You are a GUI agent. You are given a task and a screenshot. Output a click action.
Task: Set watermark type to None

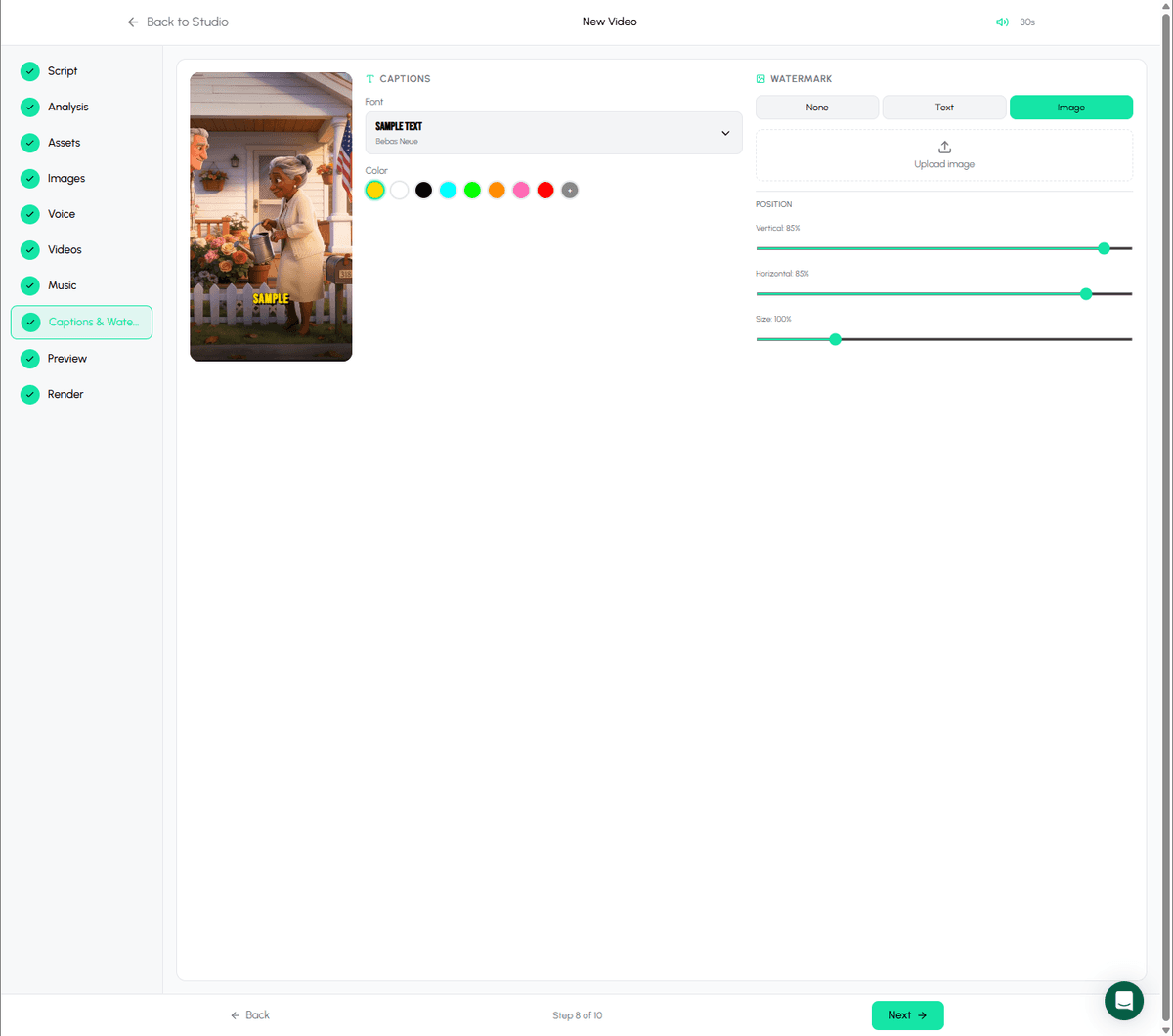pyautogui.click(x=817, y=108)
